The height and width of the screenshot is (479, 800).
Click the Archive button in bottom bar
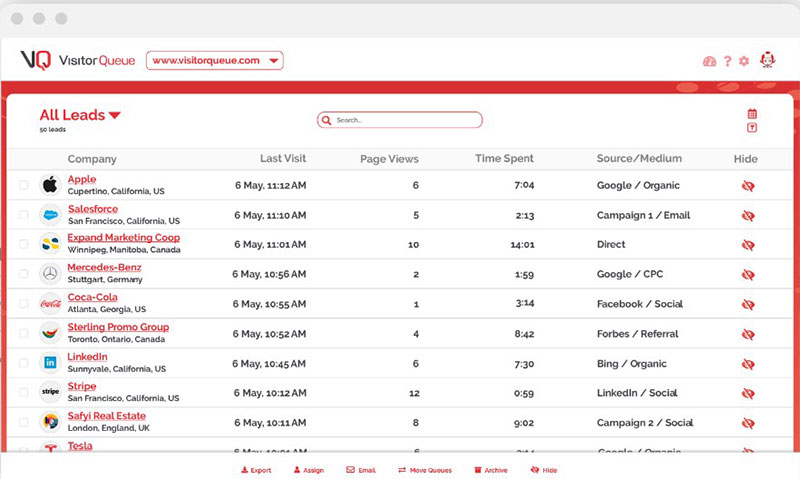coord(491,470)
